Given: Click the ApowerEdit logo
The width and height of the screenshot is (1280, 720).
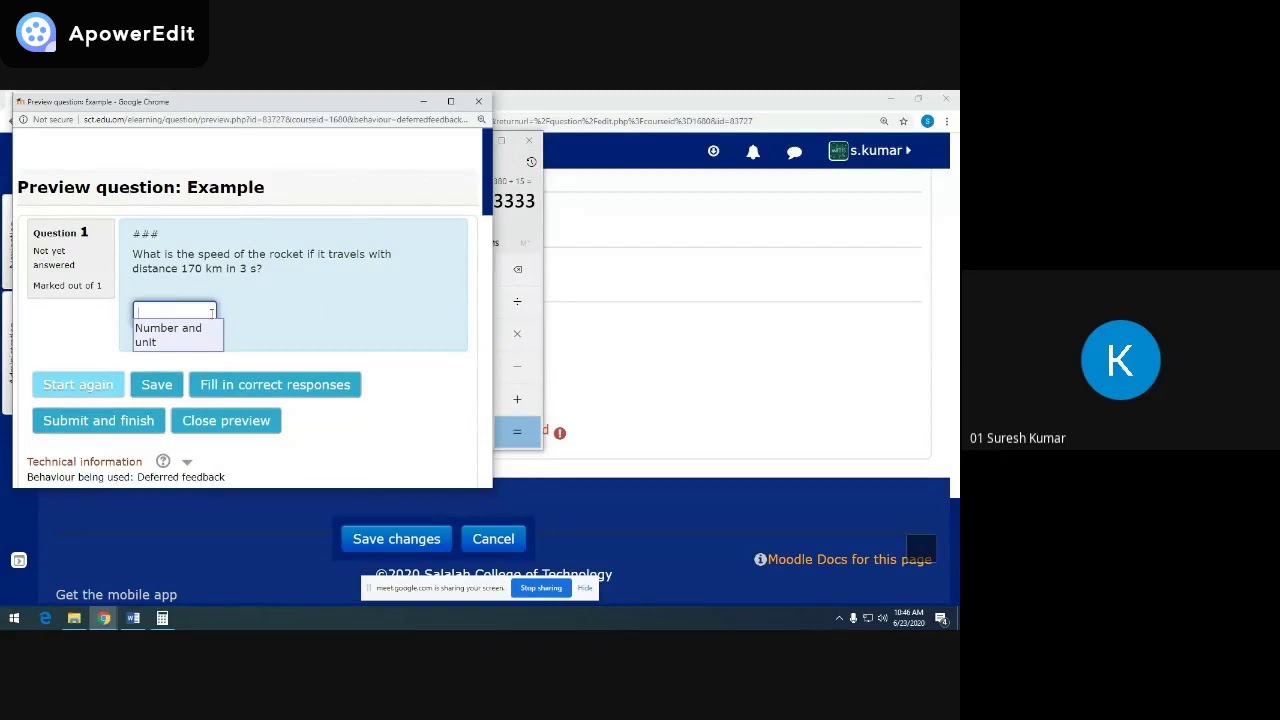Looking at the screenshot, I should (105, 33).
